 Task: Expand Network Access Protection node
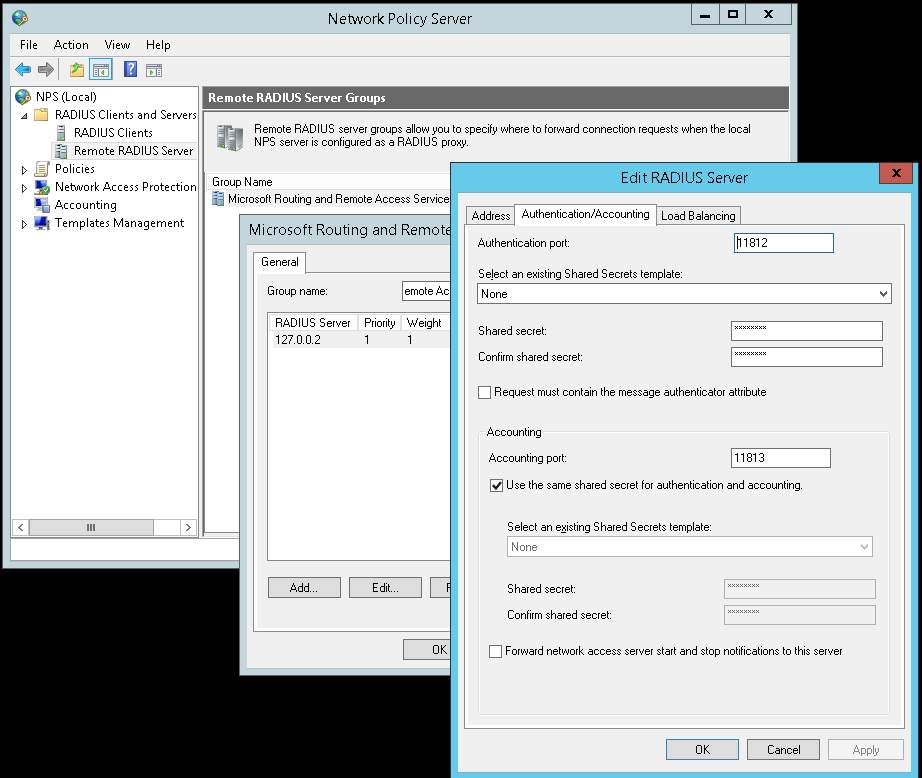coord(24,188)
